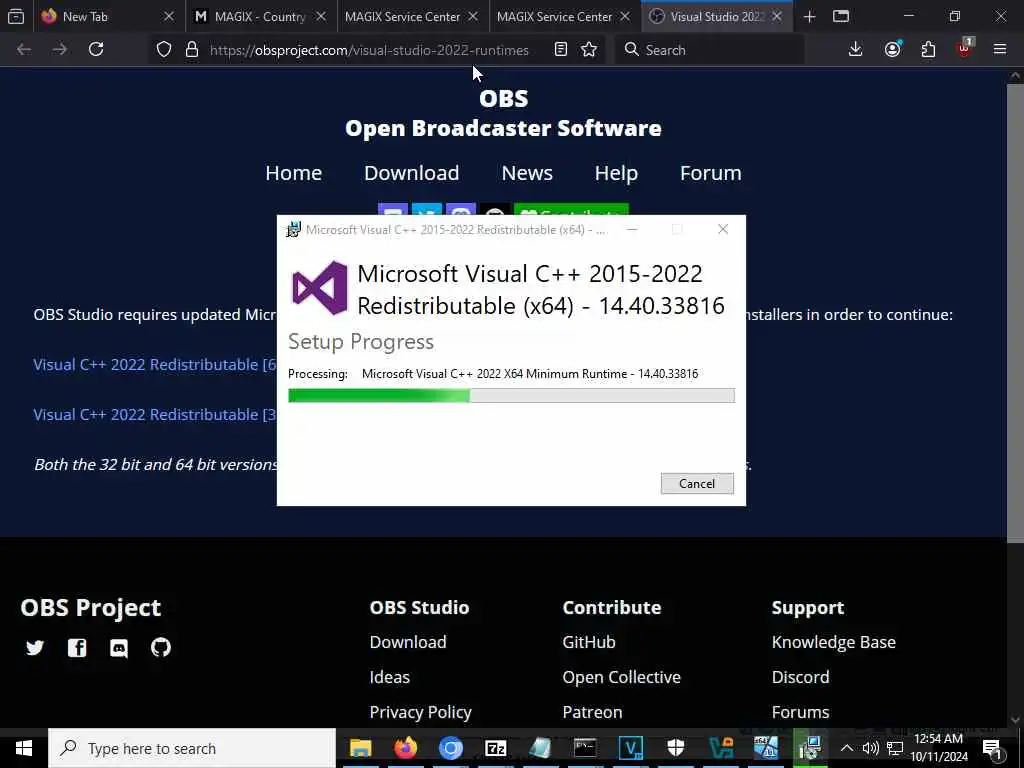Open a new tab with plus button
Viewport: 1024px width, 768px height.
(x=810, y=16)
